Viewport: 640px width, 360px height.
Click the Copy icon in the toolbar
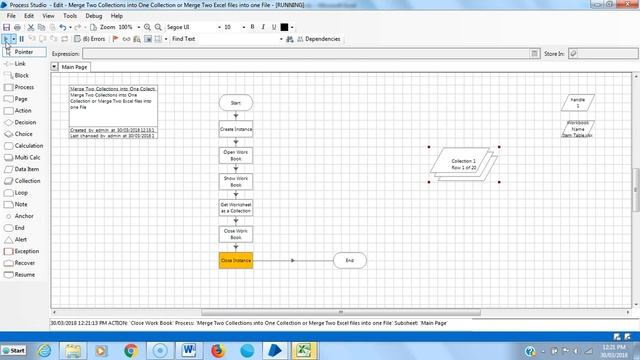pos(41,27)
